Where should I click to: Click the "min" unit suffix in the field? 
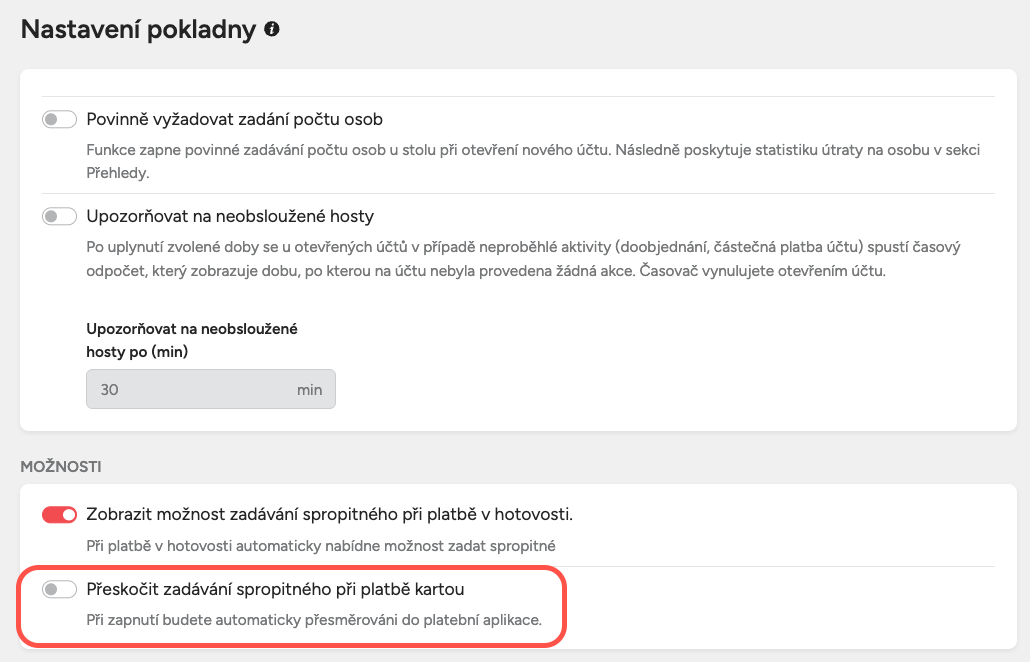pyautogui.click(x=310, y=390)
